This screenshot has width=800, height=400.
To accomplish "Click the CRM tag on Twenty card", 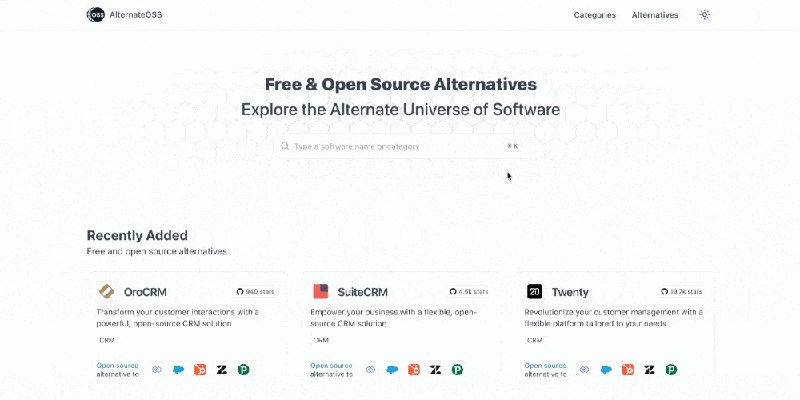I will pos(534,340).
